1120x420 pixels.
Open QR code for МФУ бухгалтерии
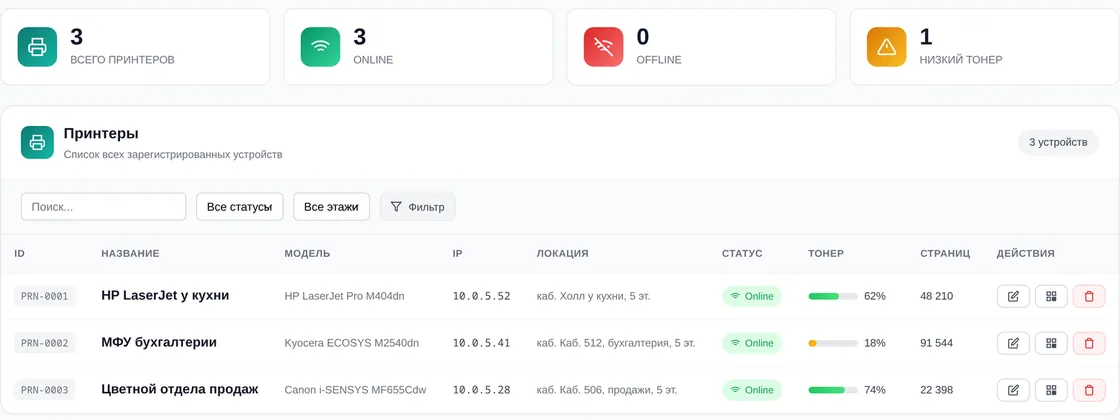click(x=1051, y=344)
